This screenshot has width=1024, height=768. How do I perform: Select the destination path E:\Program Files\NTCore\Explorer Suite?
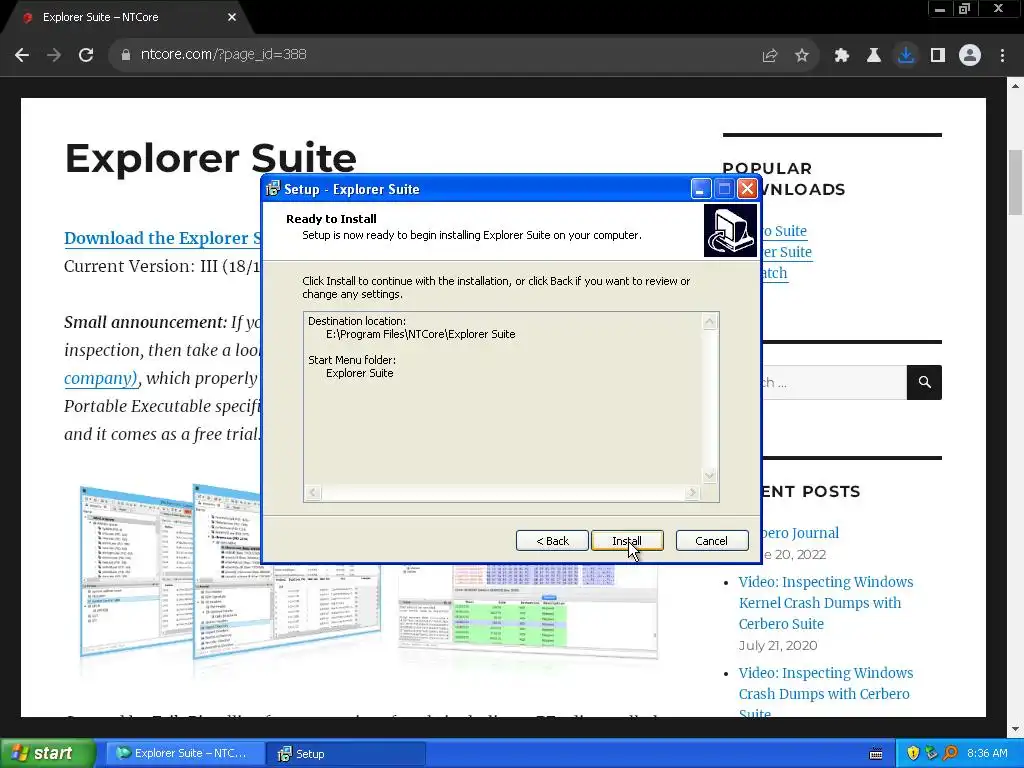click(x=421, y=334)
